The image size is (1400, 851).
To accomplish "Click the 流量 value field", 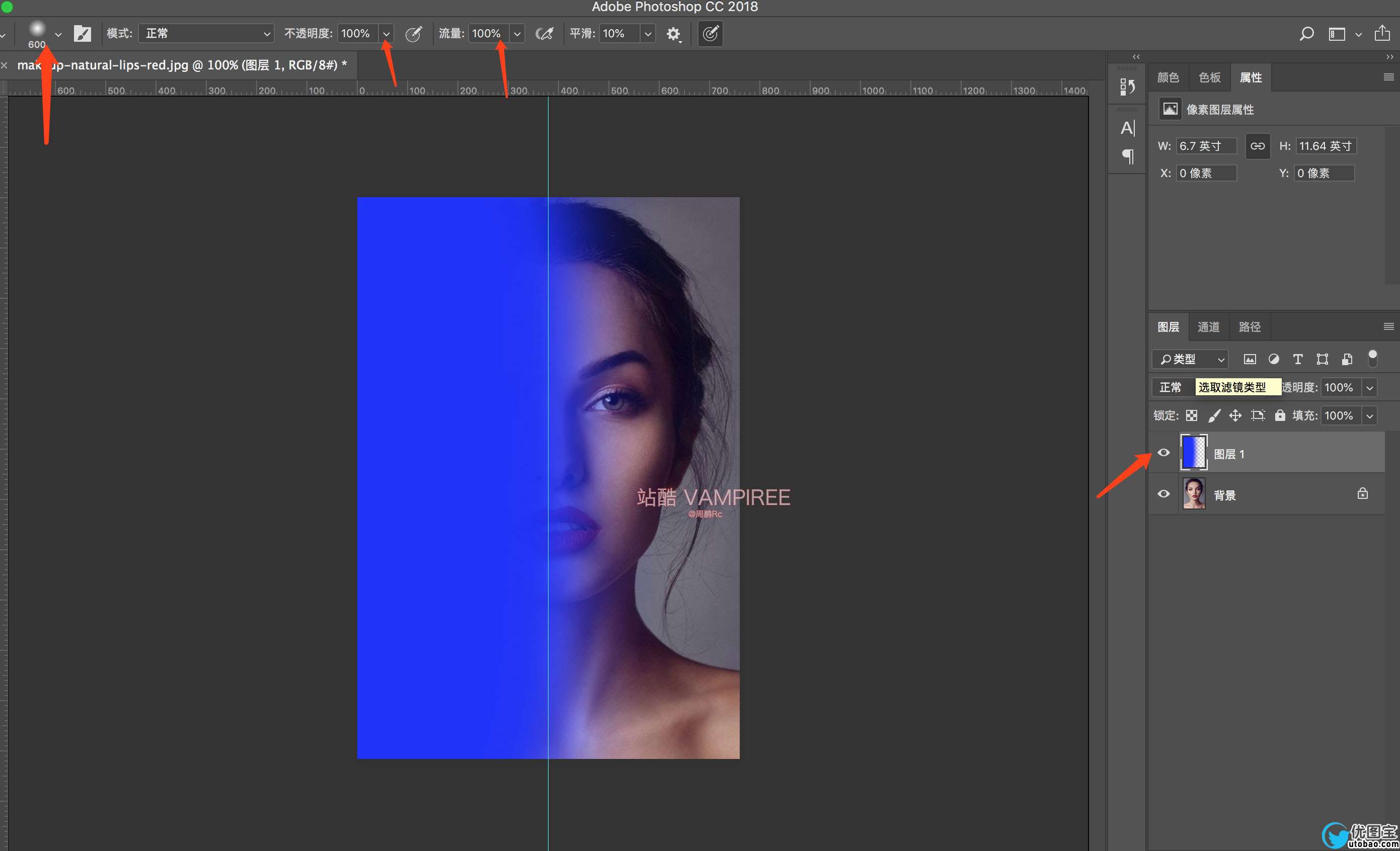I will 489,34.
